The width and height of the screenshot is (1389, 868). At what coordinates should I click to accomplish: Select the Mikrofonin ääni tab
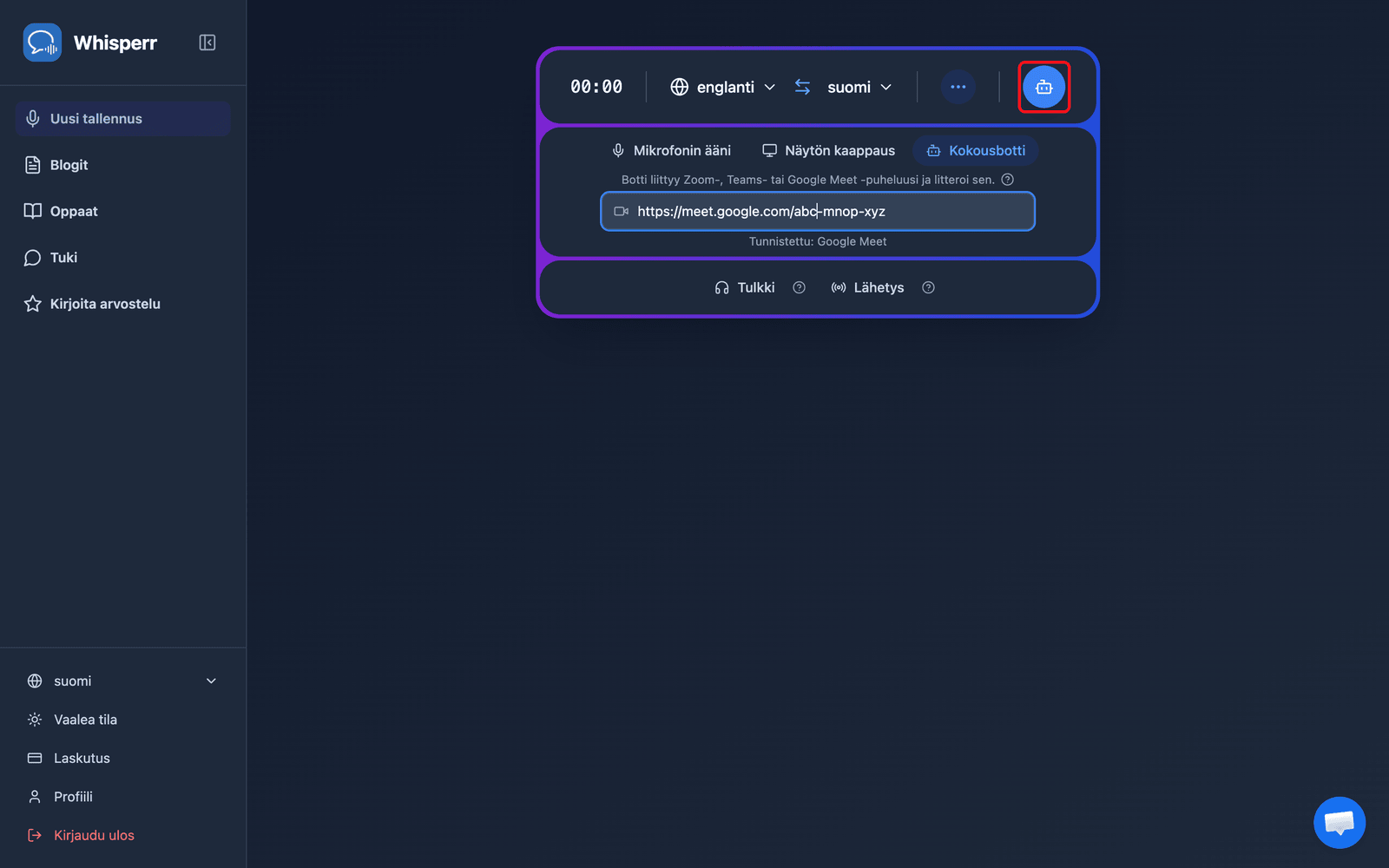pos(672,150)
